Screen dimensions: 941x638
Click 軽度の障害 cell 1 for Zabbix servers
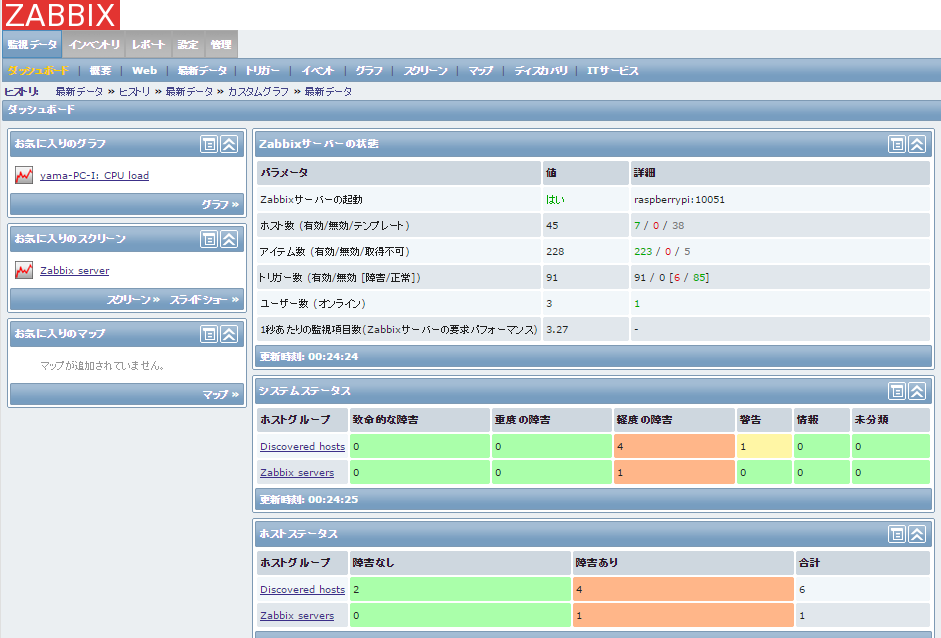click(x=674, y=472)
